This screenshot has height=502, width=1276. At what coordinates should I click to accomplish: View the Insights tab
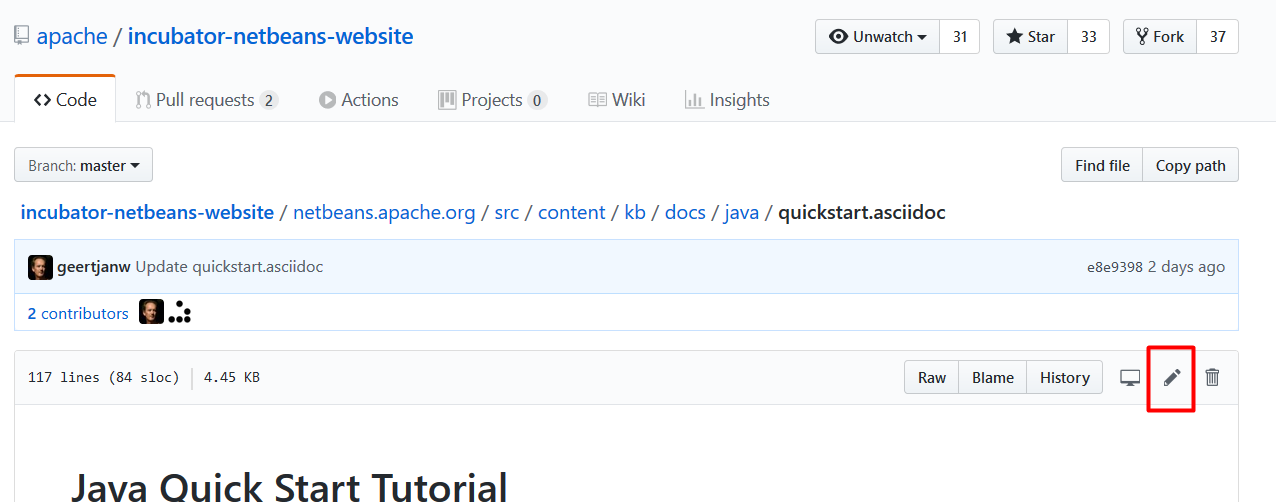coord(727,100)
